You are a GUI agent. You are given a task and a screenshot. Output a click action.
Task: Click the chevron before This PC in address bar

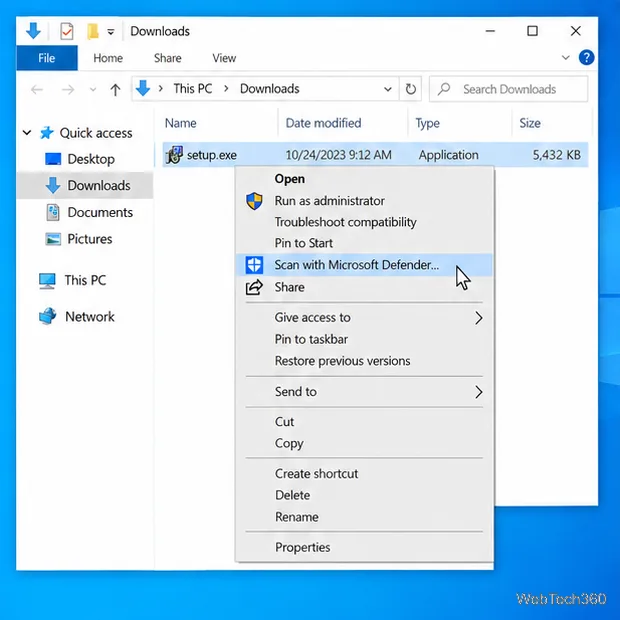[x=161, y=89]
